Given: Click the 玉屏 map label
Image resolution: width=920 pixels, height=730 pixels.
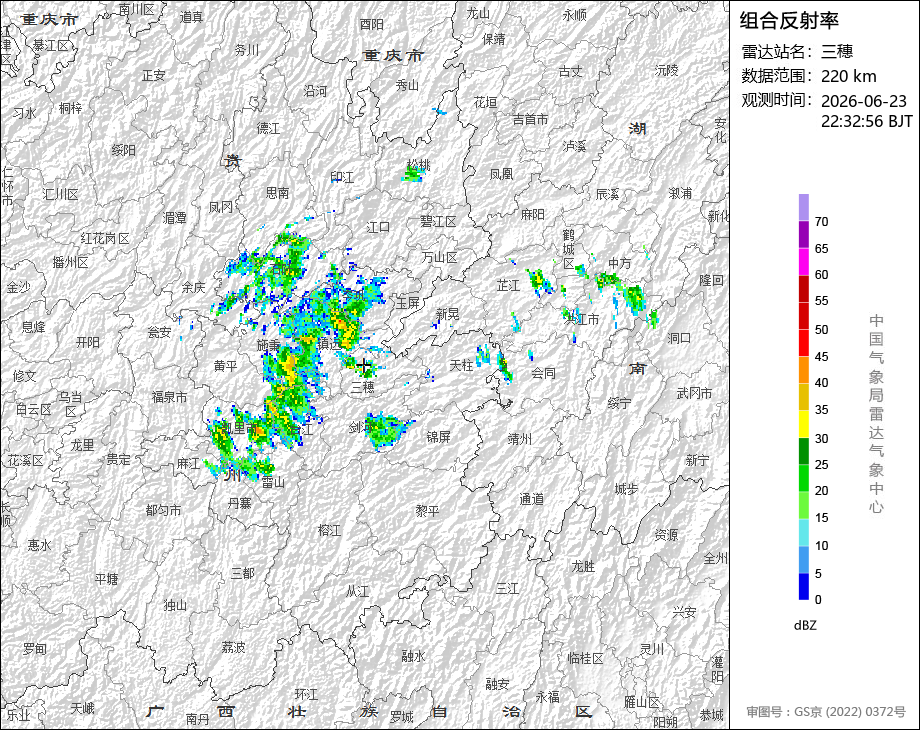Looking at the screenshot, I should pyautogui.click(x=407, y=303).
